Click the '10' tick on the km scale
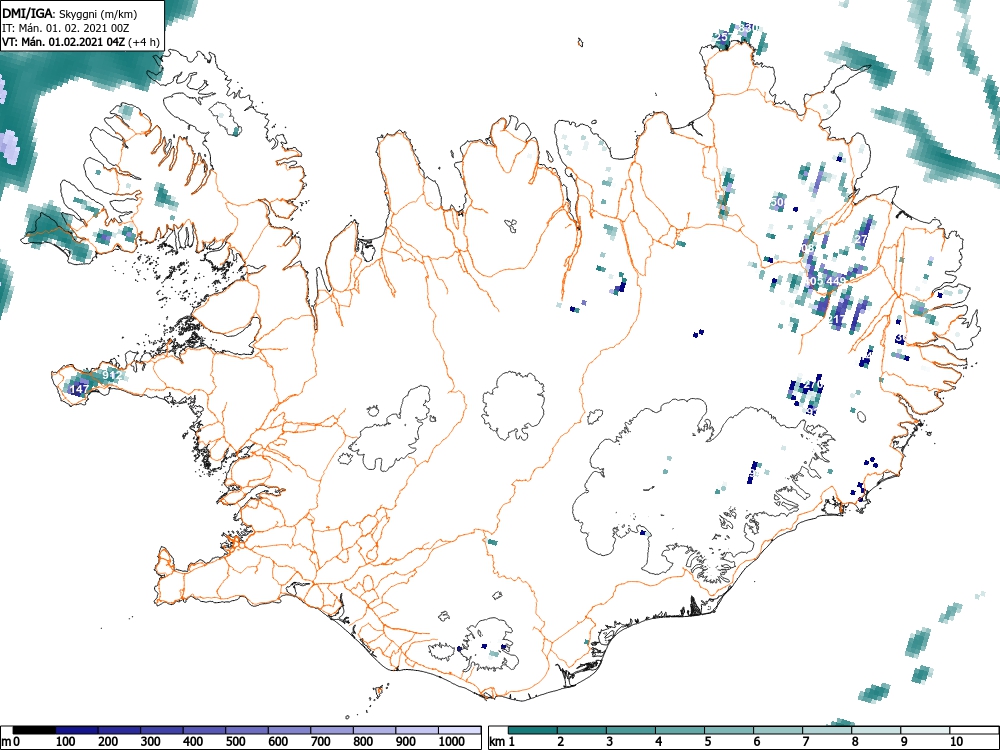This screenshot has height=750, width=1000. (957, 742)
